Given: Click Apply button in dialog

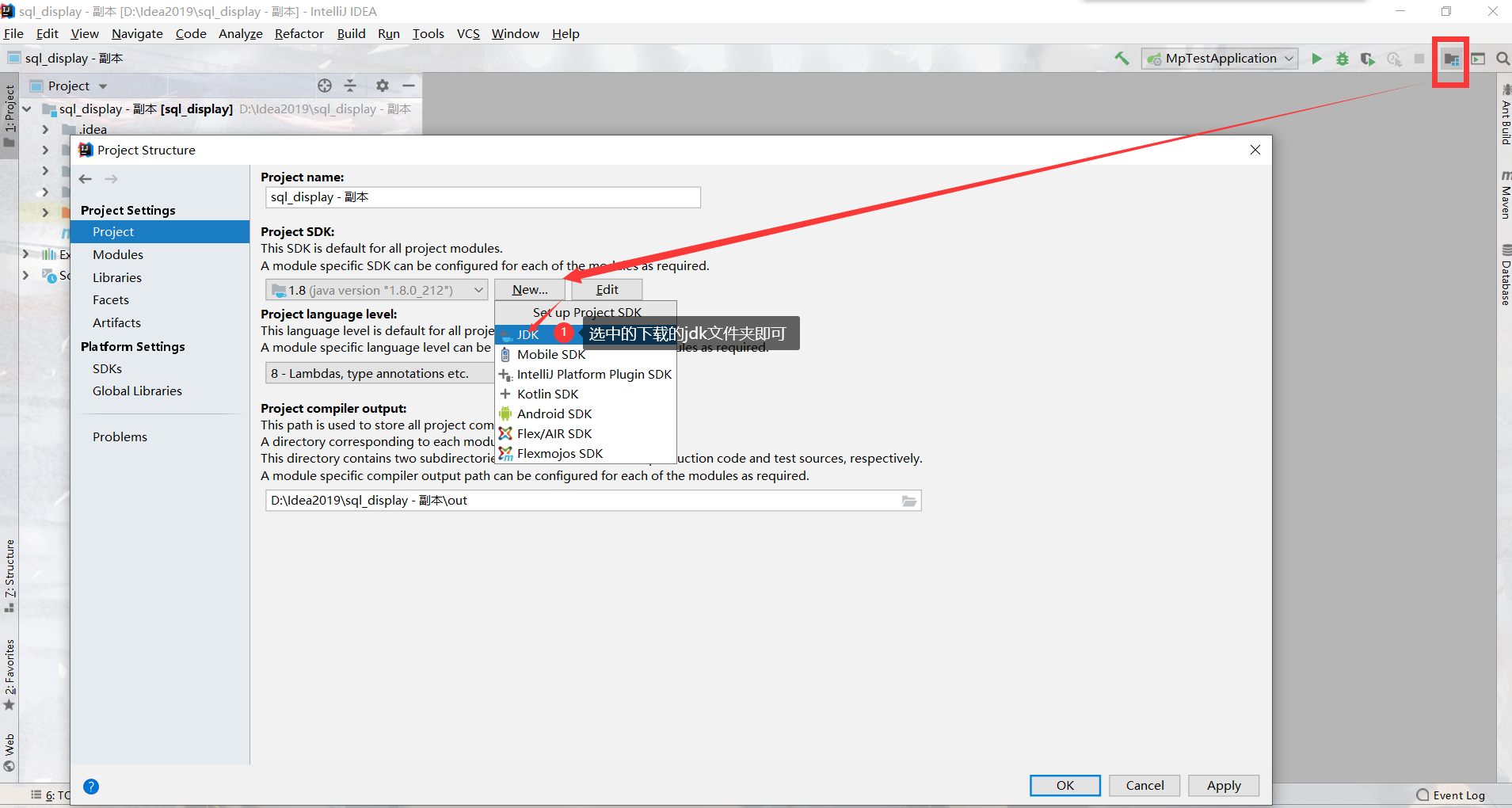Looking at the screenshot, I should click(x=1224, y=786).
